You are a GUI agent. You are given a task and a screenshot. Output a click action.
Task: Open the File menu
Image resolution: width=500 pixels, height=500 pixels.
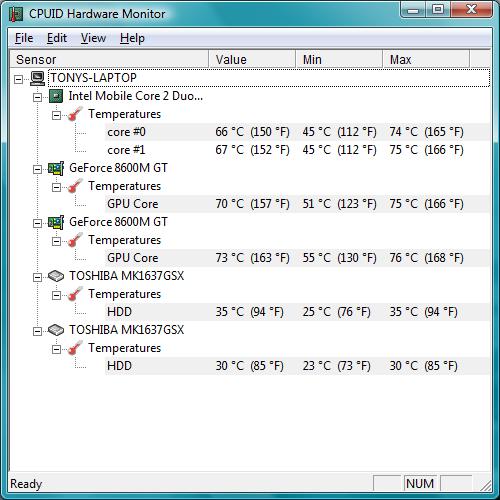point(24,38)
